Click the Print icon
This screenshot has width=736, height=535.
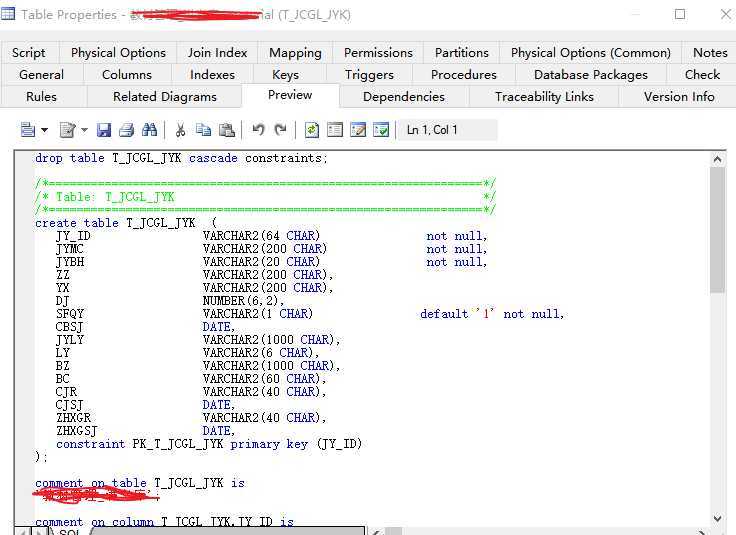[126, 130]
